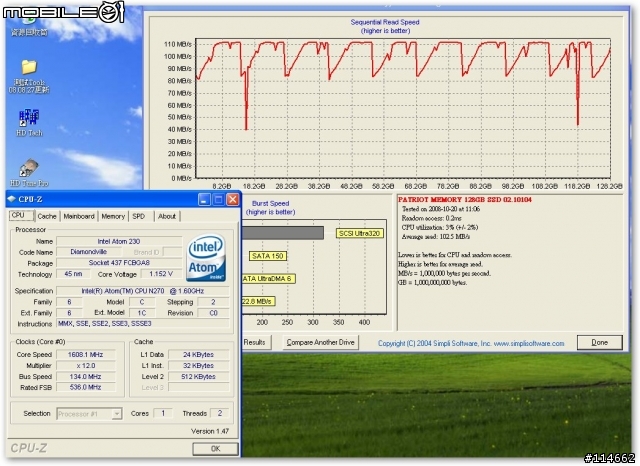Click the Cores count field

click(x=163, y=413)
